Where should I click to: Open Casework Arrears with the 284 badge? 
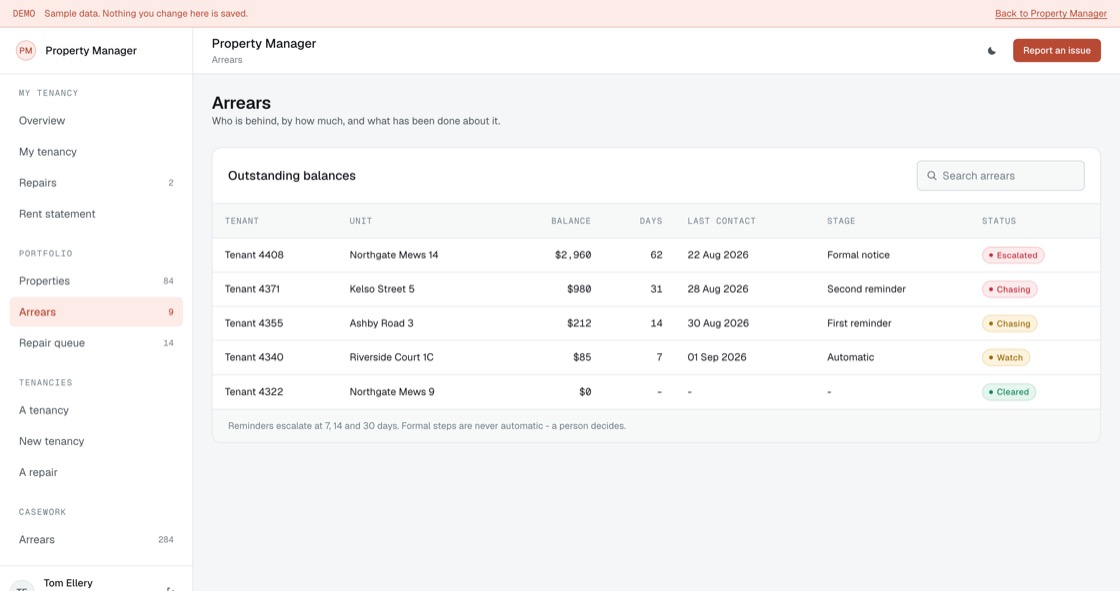96,540
